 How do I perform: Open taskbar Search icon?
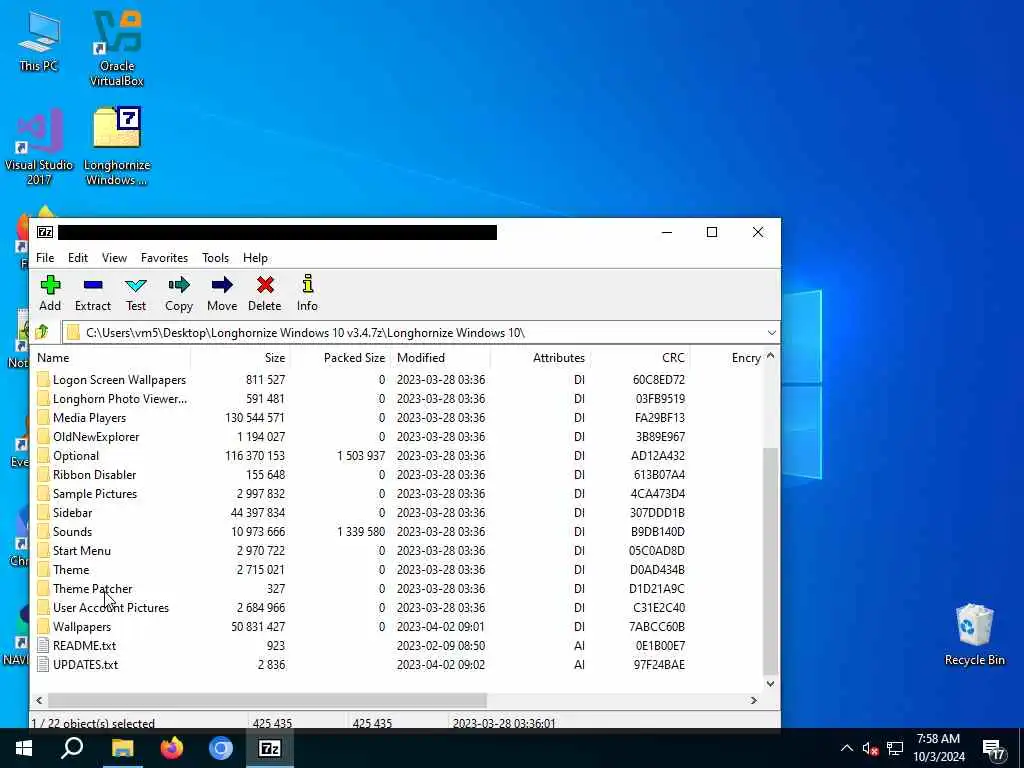(72, 748)
